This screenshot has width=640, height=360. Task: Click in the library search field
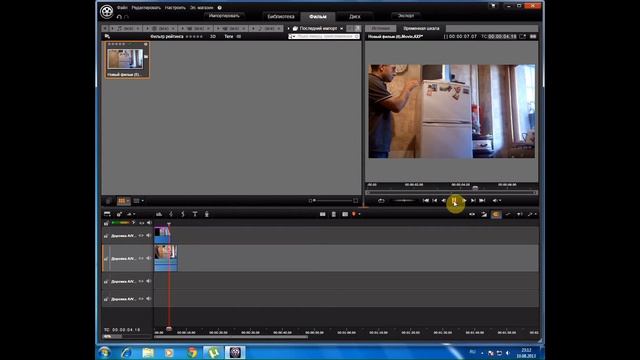pyautogui.click(x=324, y=36)
